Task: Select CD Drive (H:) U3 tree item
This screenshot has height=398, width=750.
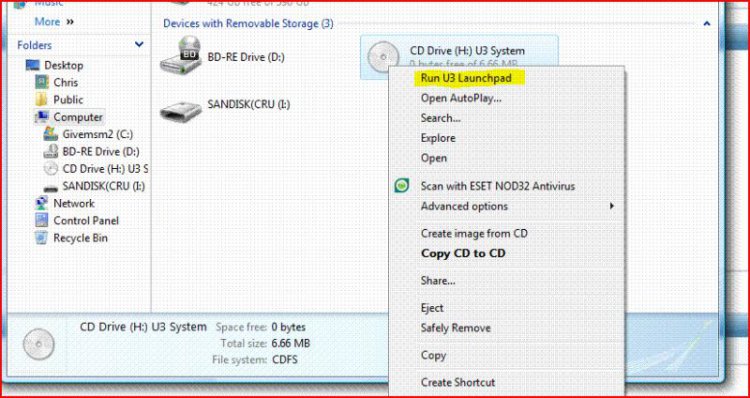Action: (105, 169)
